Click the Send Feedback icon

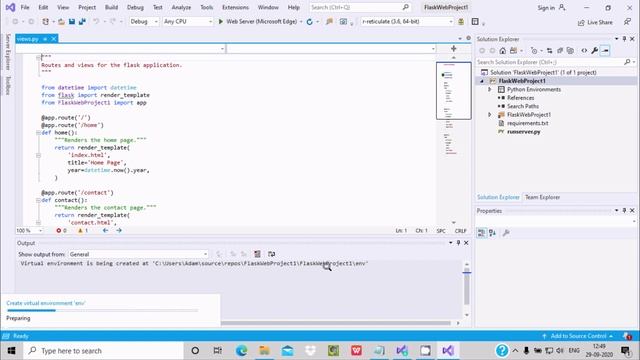click(627, 22)
